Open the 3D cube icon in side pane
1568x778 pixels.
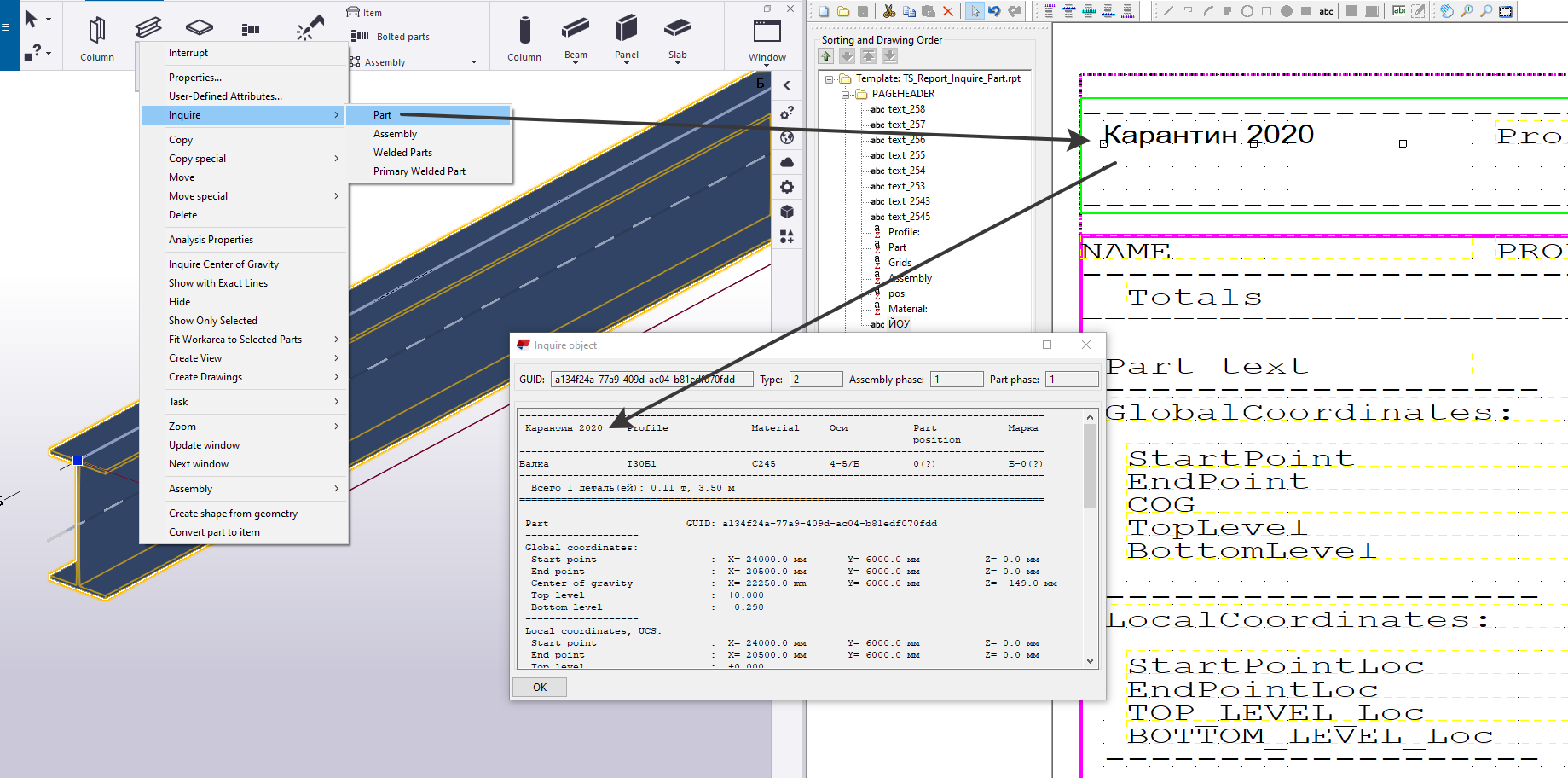click(x=787, y=212)
